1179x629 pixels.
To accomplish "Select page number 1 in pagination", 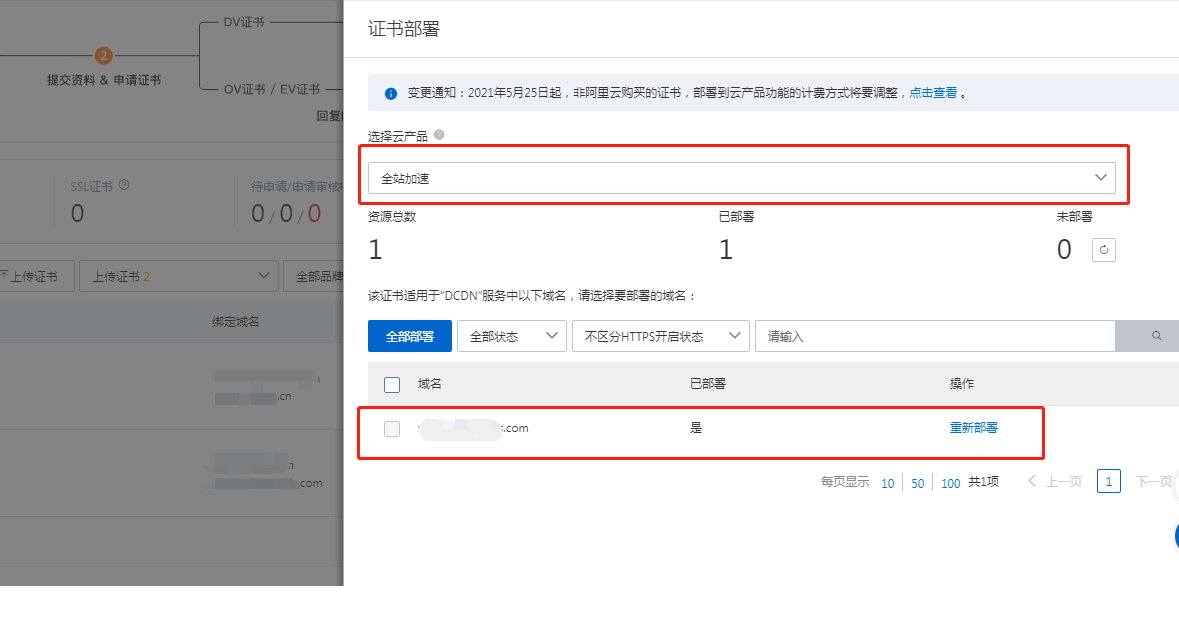I will point(1108,482).
